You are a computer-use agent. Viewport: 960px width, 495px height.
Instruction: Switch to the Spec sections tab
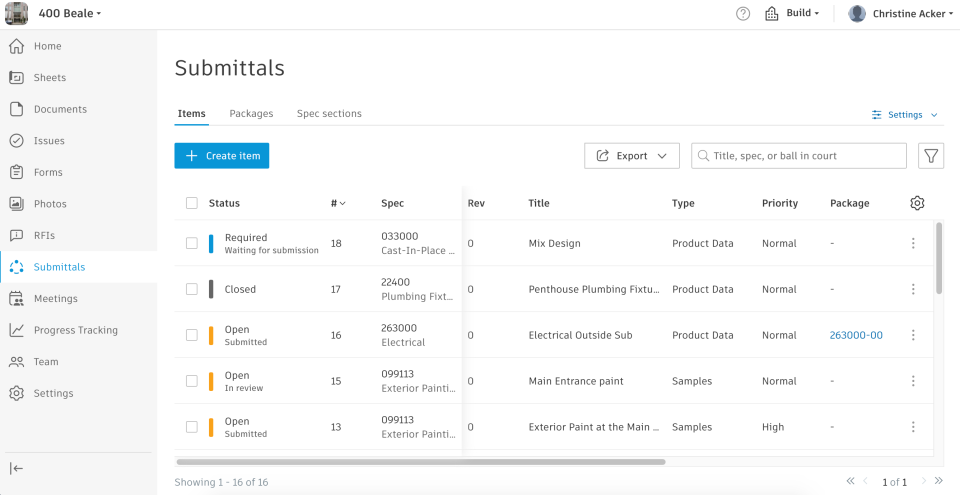pyautogui.click(x=329, y=114)
